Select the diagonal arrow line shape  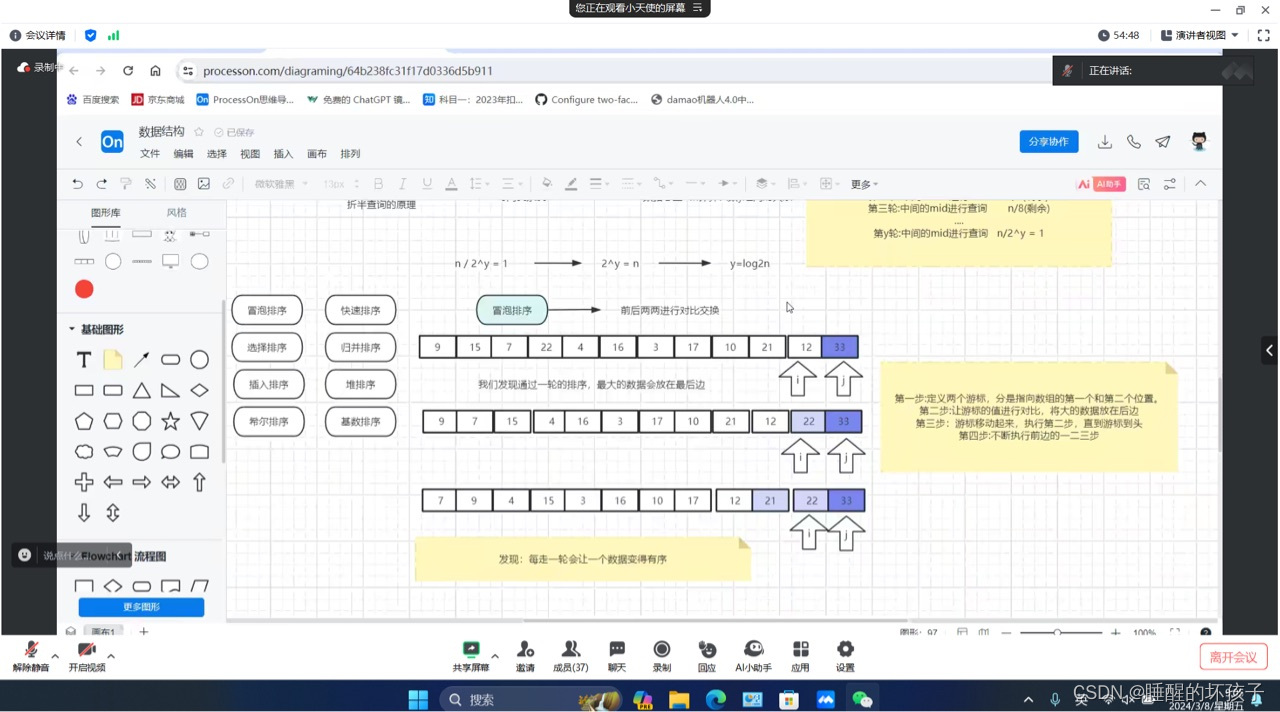(x=142, y=359)
